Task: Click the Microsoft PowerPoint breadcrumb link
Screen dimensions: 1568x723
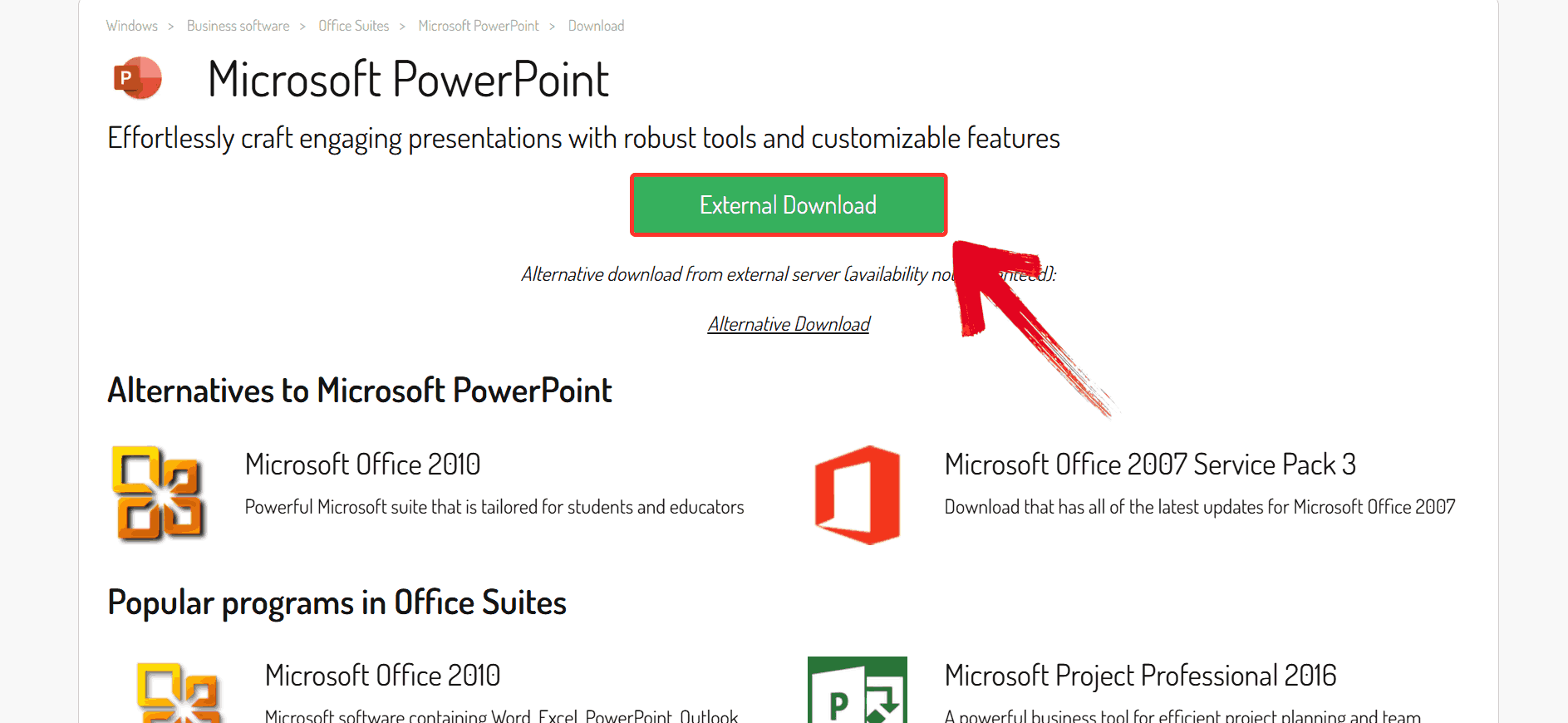Action: [479, 26]
